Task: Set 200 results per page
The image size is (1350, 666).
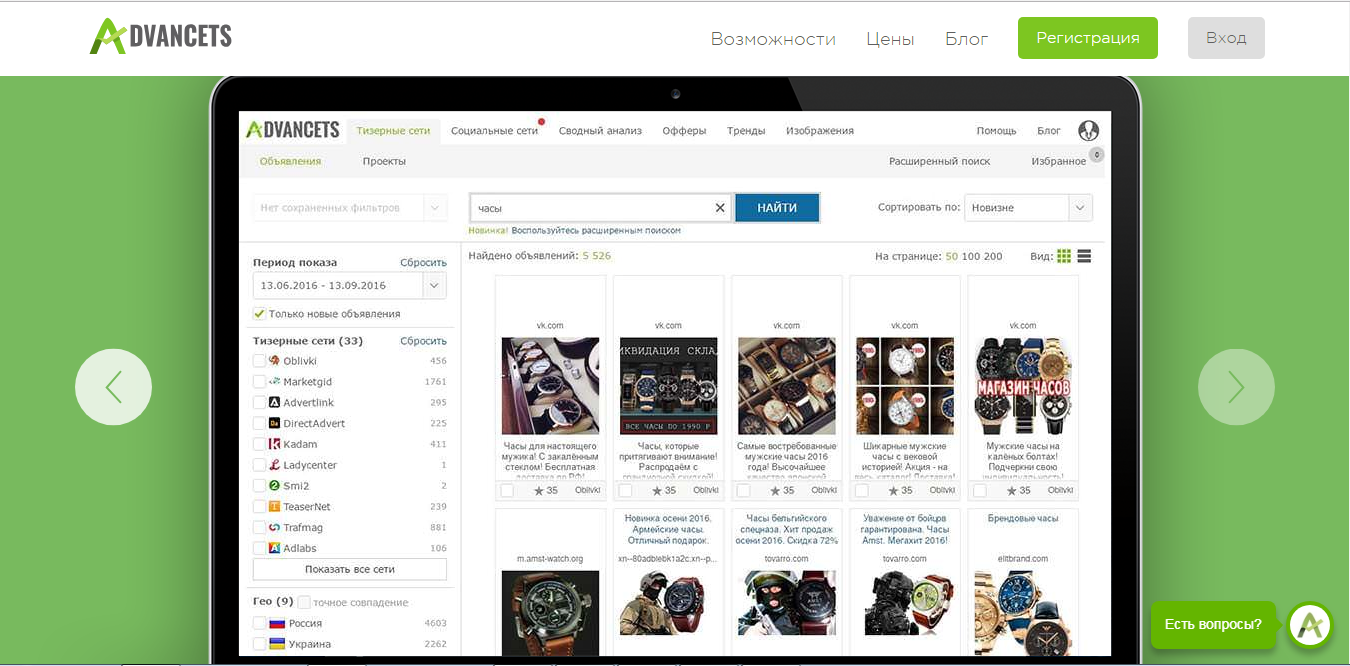Action: (x=993, y=256)
